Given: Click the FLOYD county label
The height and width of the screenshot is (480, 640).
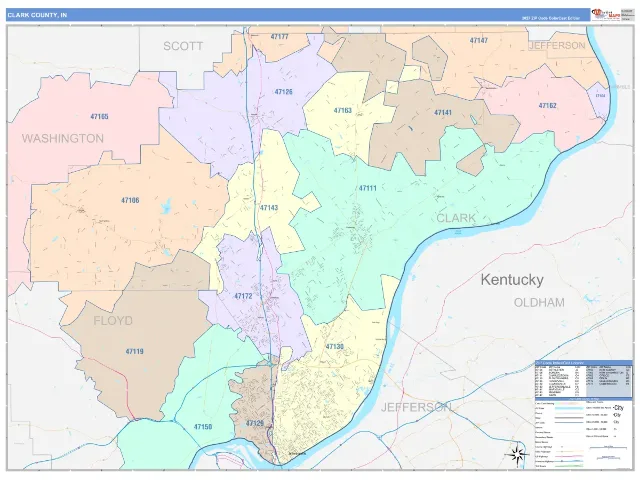Looking at the screenshot, I should point(113,321).
